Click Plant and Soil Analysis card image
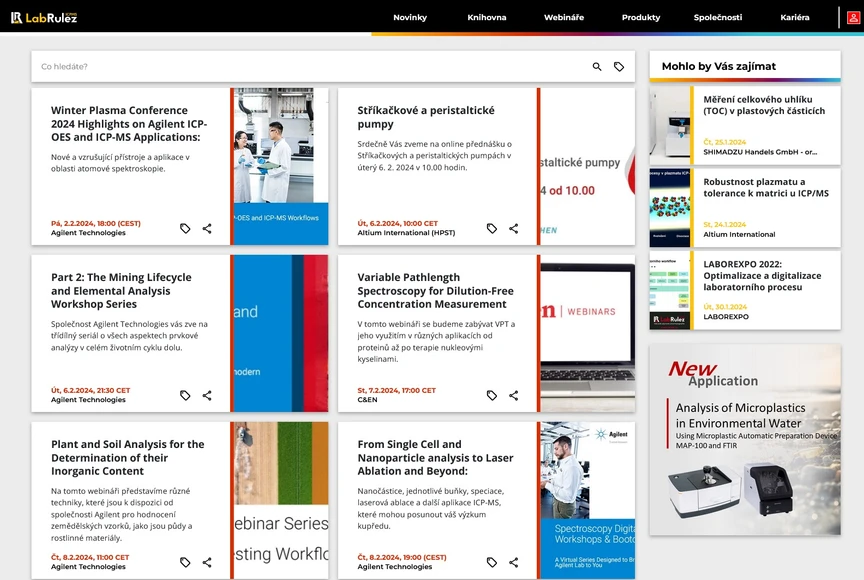Viewport: 864px width, 580px height. [281, 500]
